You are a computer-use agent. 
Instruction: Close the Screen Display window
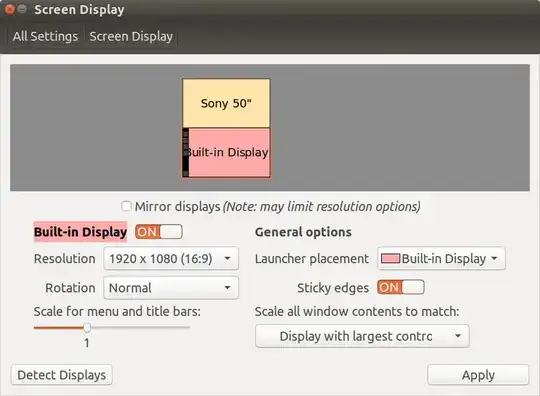[10, 9]
